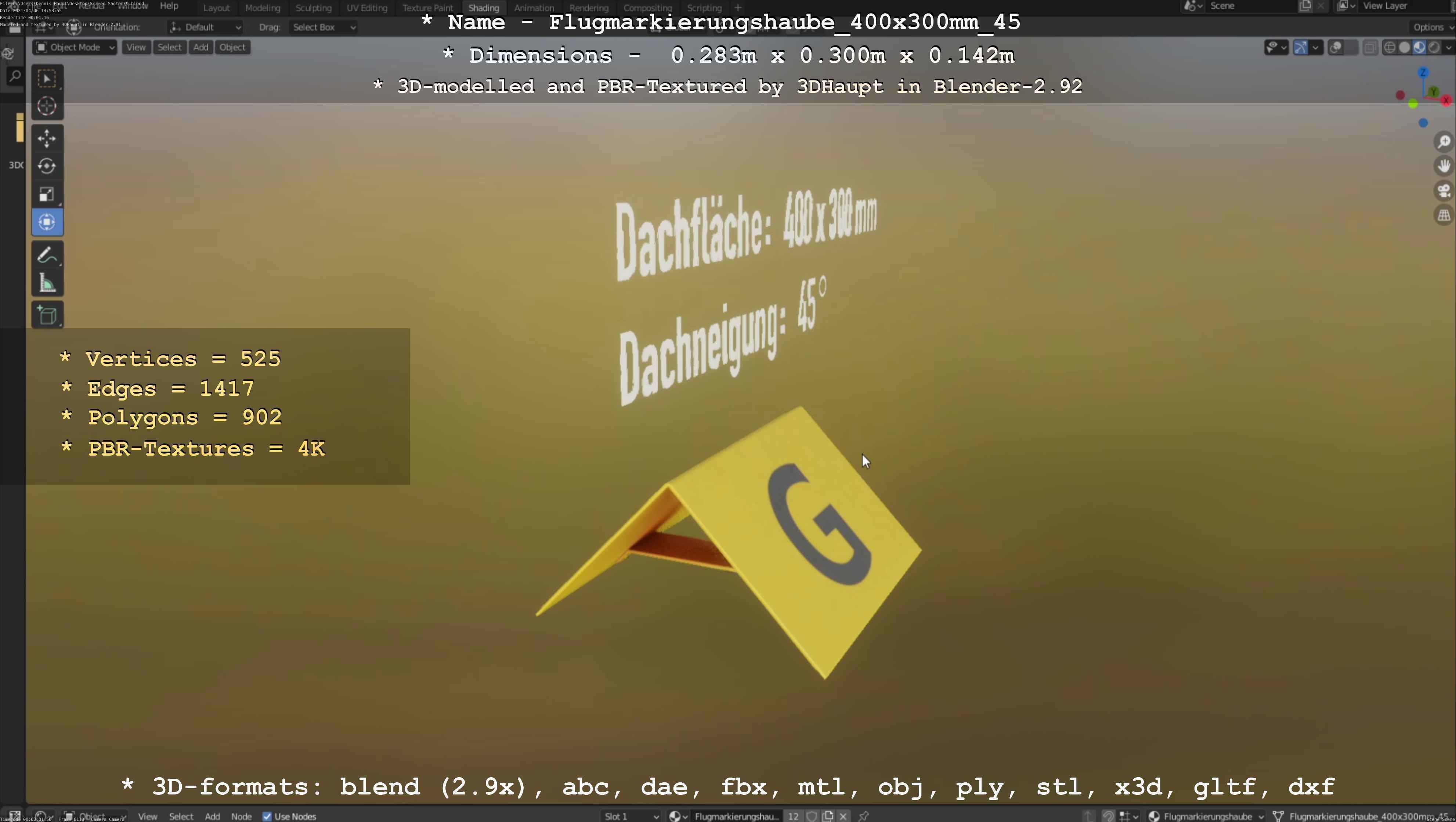Click the zoom magnifier viewport icon
1456x822 pixels.
(x=1444, y=141)
